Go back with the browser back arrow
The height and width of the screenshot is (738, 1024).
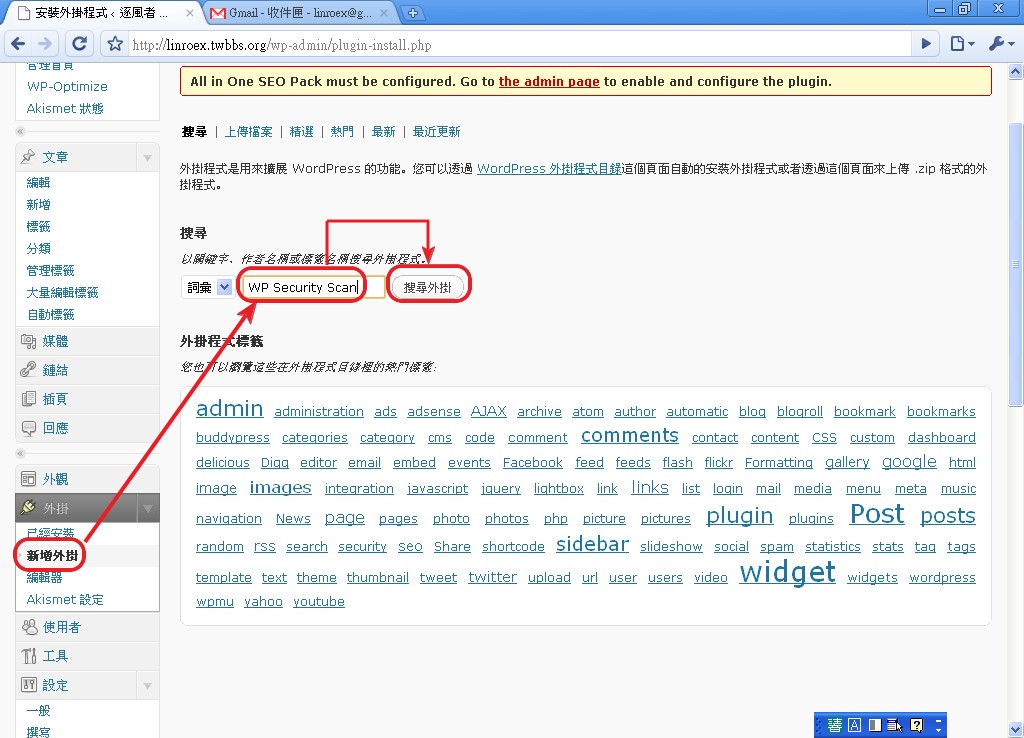[x=18, y=44]
